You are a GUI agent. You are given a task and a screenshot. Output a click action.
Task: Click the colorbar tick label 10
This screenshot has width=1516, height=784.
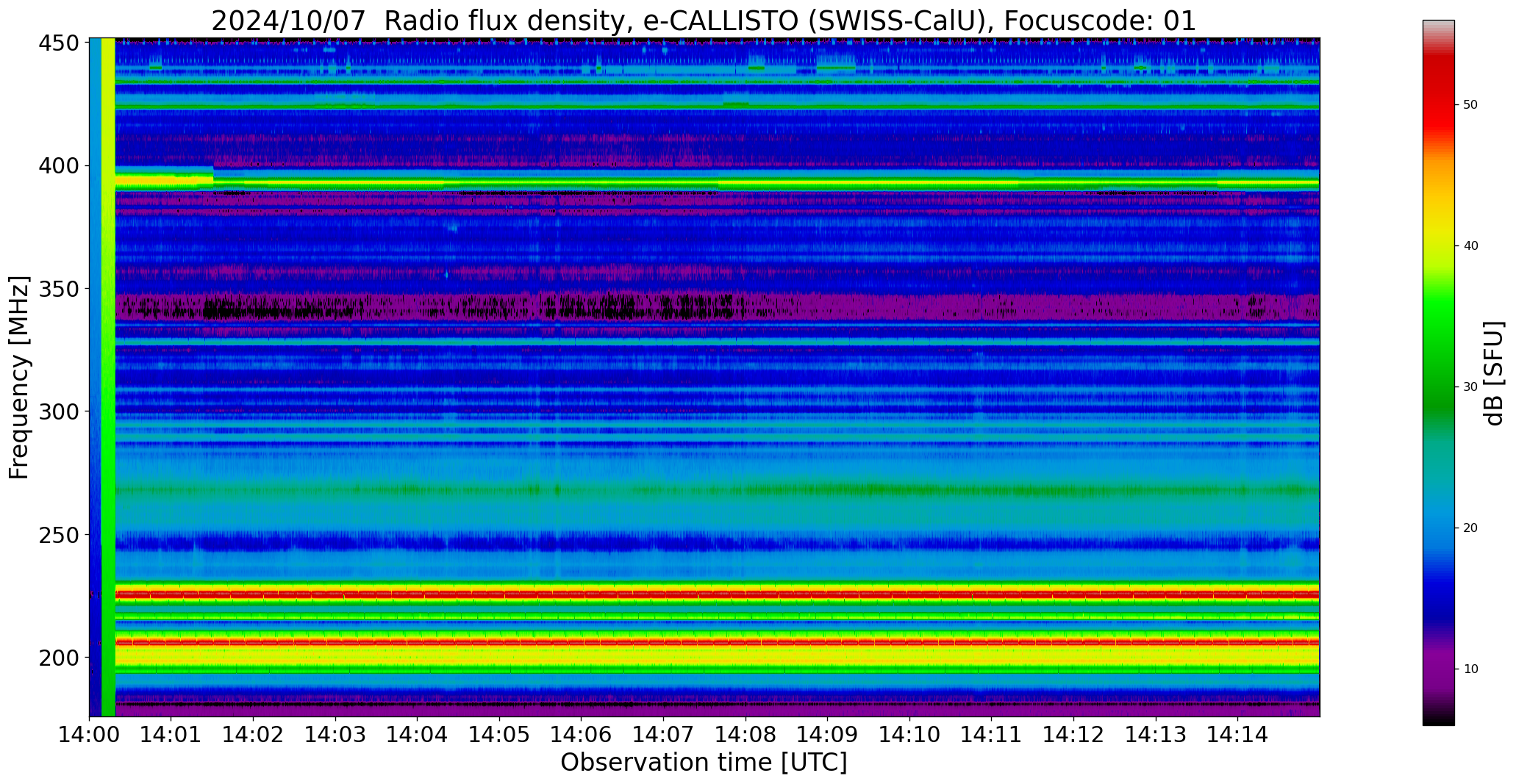tap(1470, 669)
